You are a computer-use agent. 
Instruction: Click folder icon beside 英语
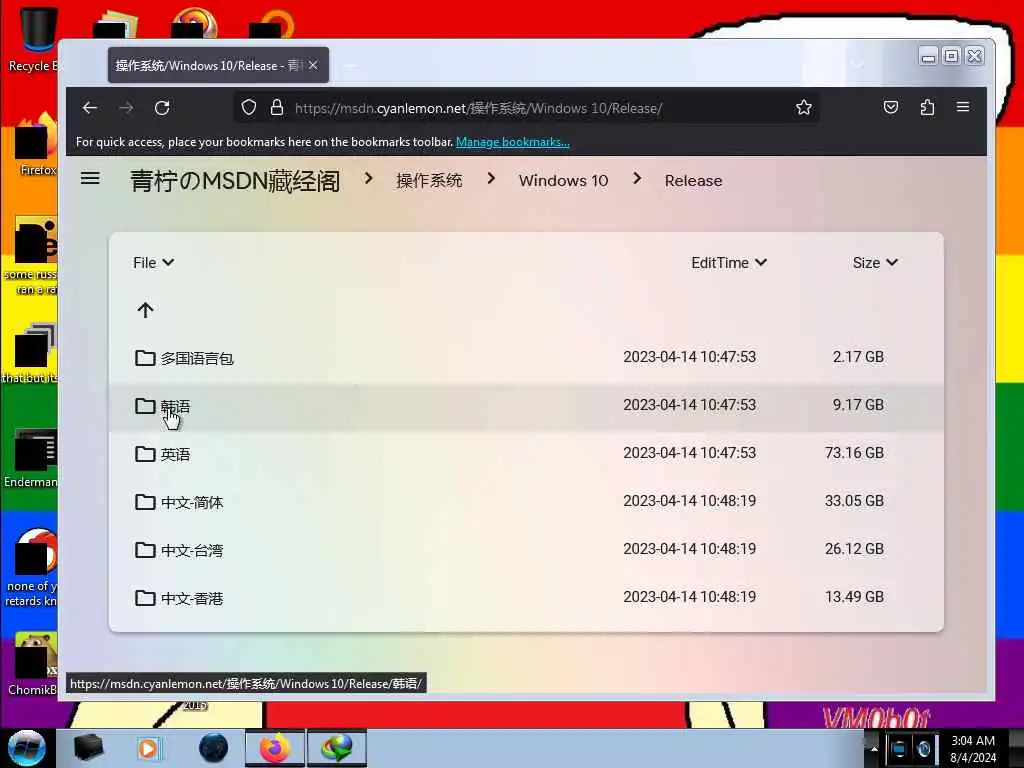coord(145,453)
